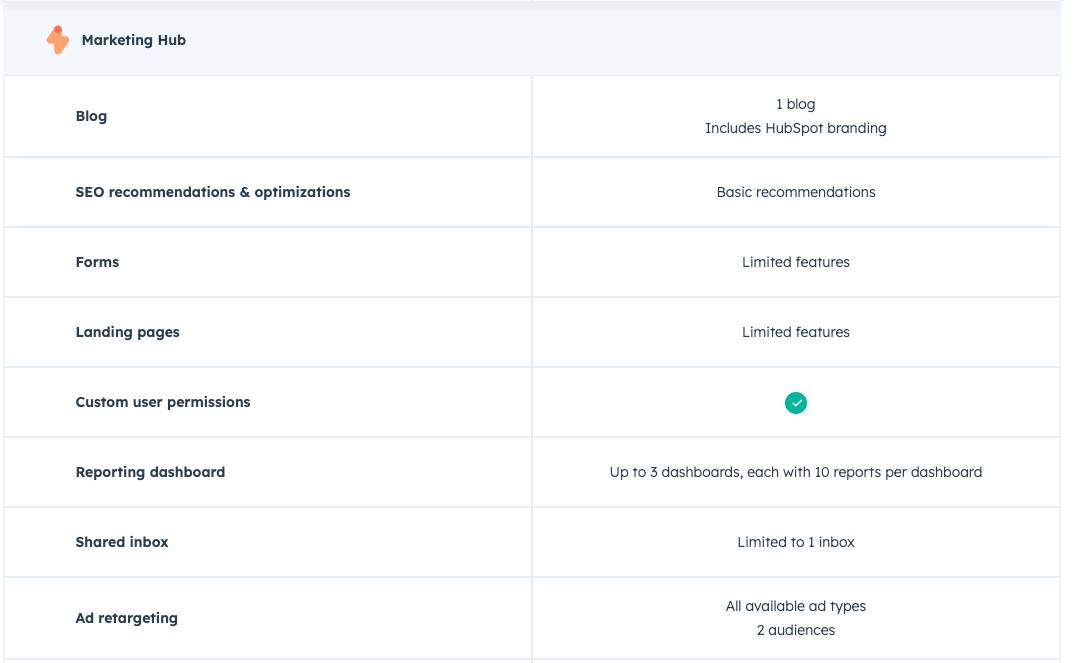
Task: Select the 'Basic recommendations' cell text
Action: (796, 192)
